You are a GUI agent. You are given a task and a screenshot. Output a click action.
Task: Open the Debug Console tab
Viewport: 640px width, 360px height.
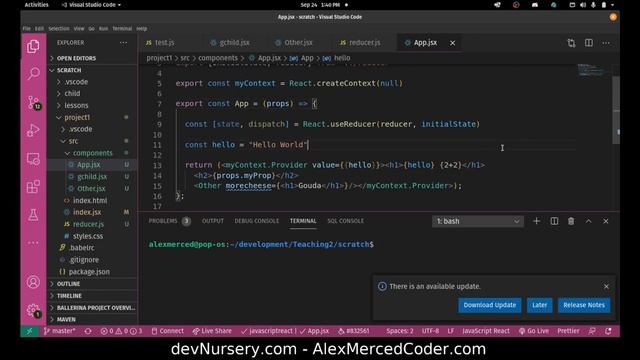(x=256, y=221)
